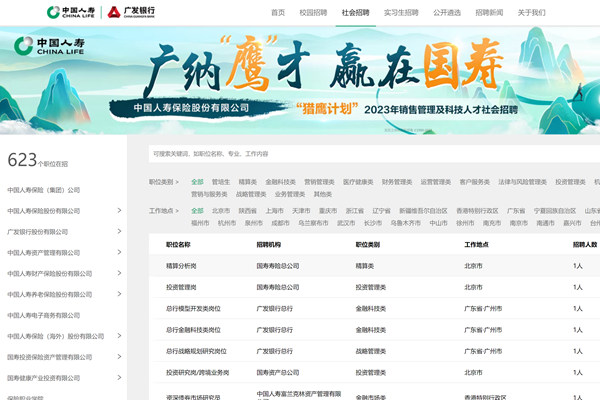Click the 广发银行 logo in the header
This screenshot has height=400, width=600.
(x=131, y=12)
